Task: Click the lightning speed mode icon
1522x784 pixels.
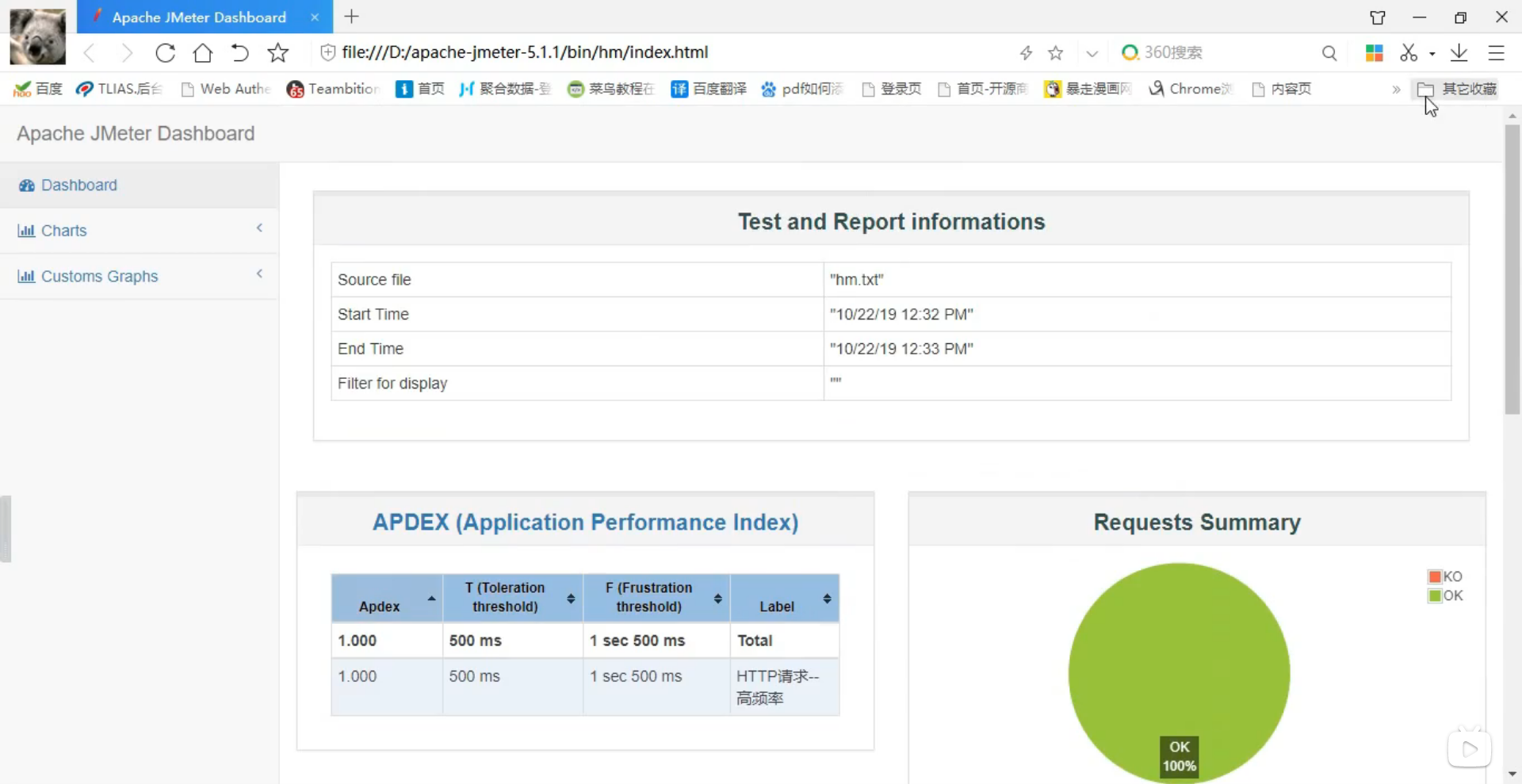Action: (1026, 53)
